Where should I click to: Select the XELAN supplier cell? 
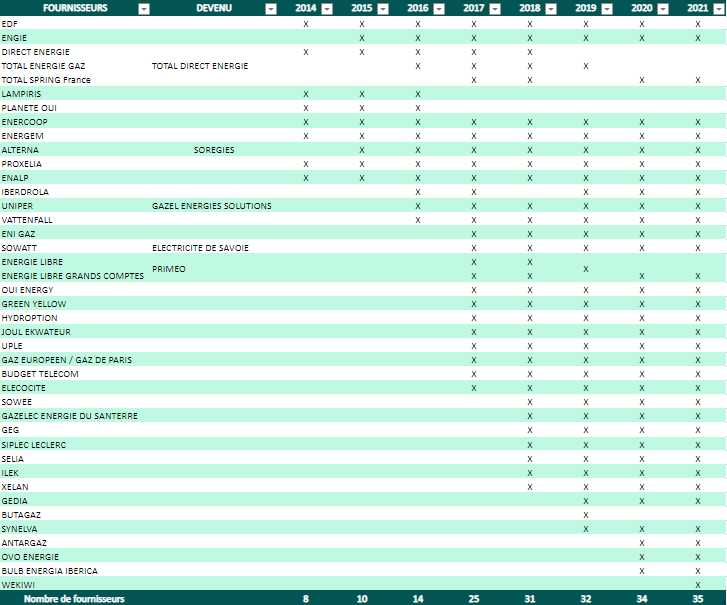[x=75, y=487]
